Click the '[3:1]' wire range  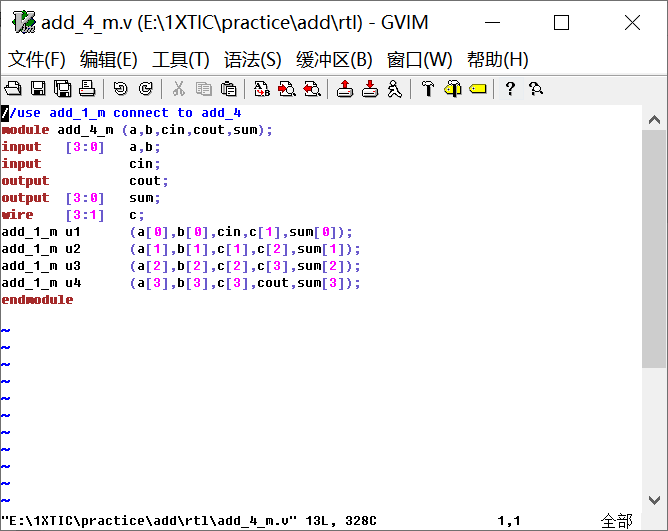(85, 215)
